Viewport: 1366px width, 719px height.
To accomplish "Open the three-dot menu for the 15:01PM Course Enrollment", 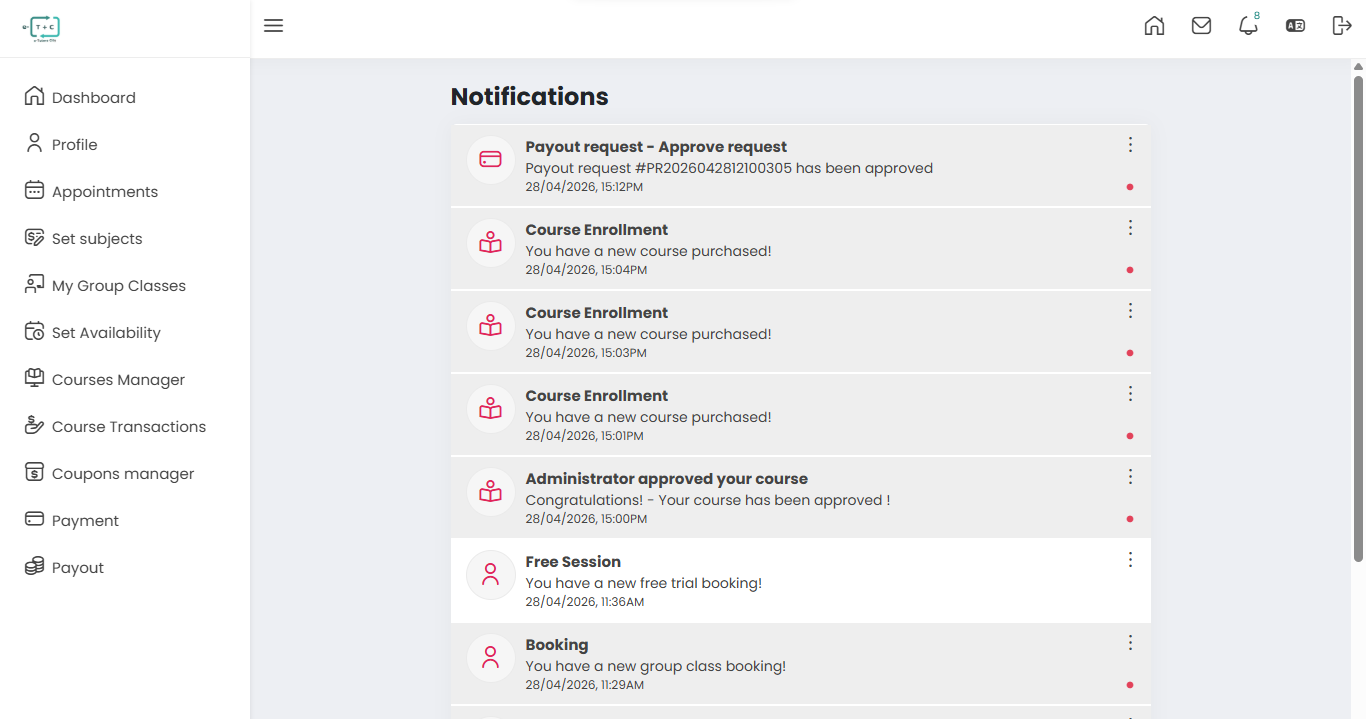I will [1130, 394].
